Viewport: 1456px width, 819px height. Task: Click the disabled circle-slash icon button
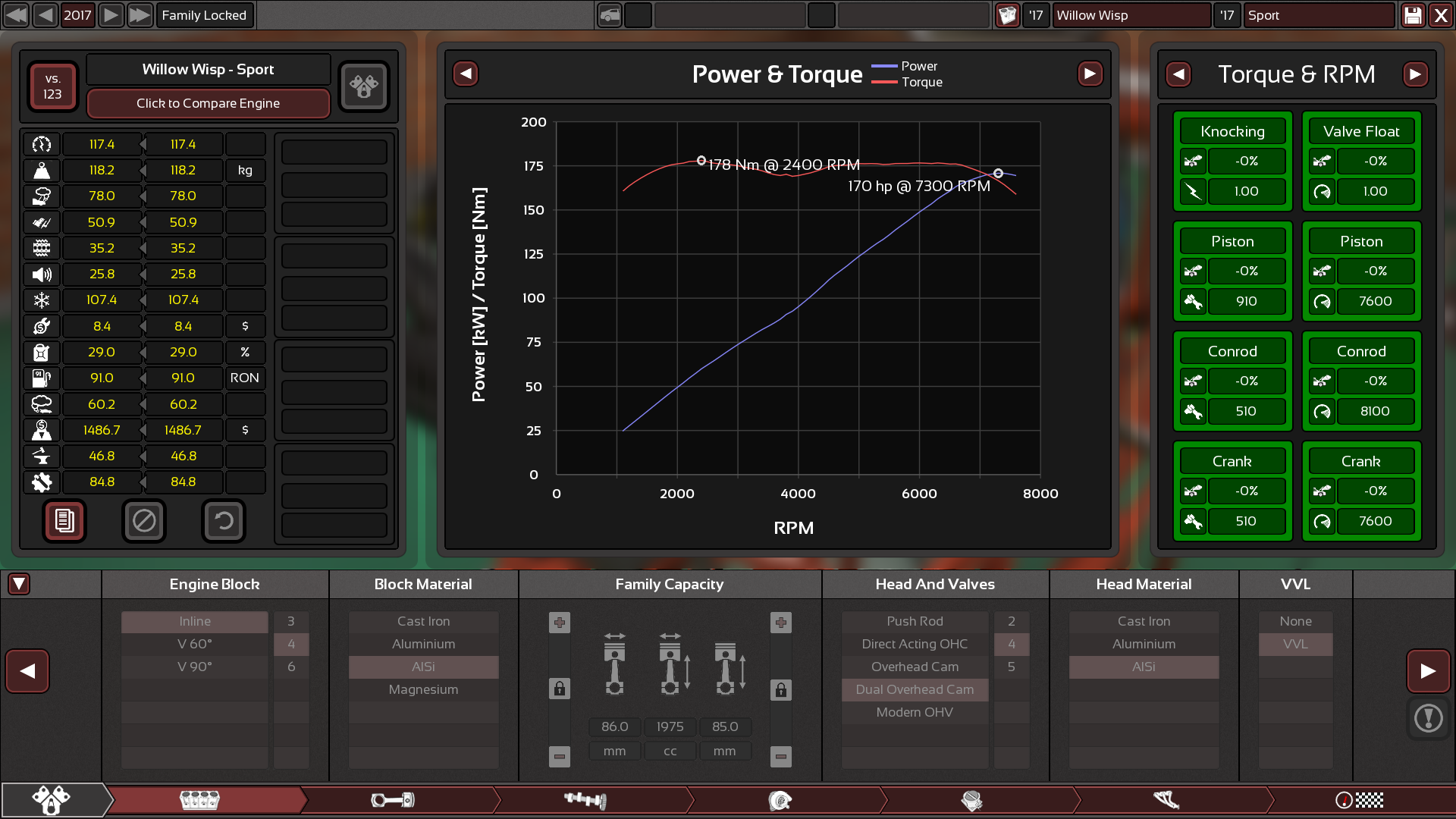(x=144, y=521)
